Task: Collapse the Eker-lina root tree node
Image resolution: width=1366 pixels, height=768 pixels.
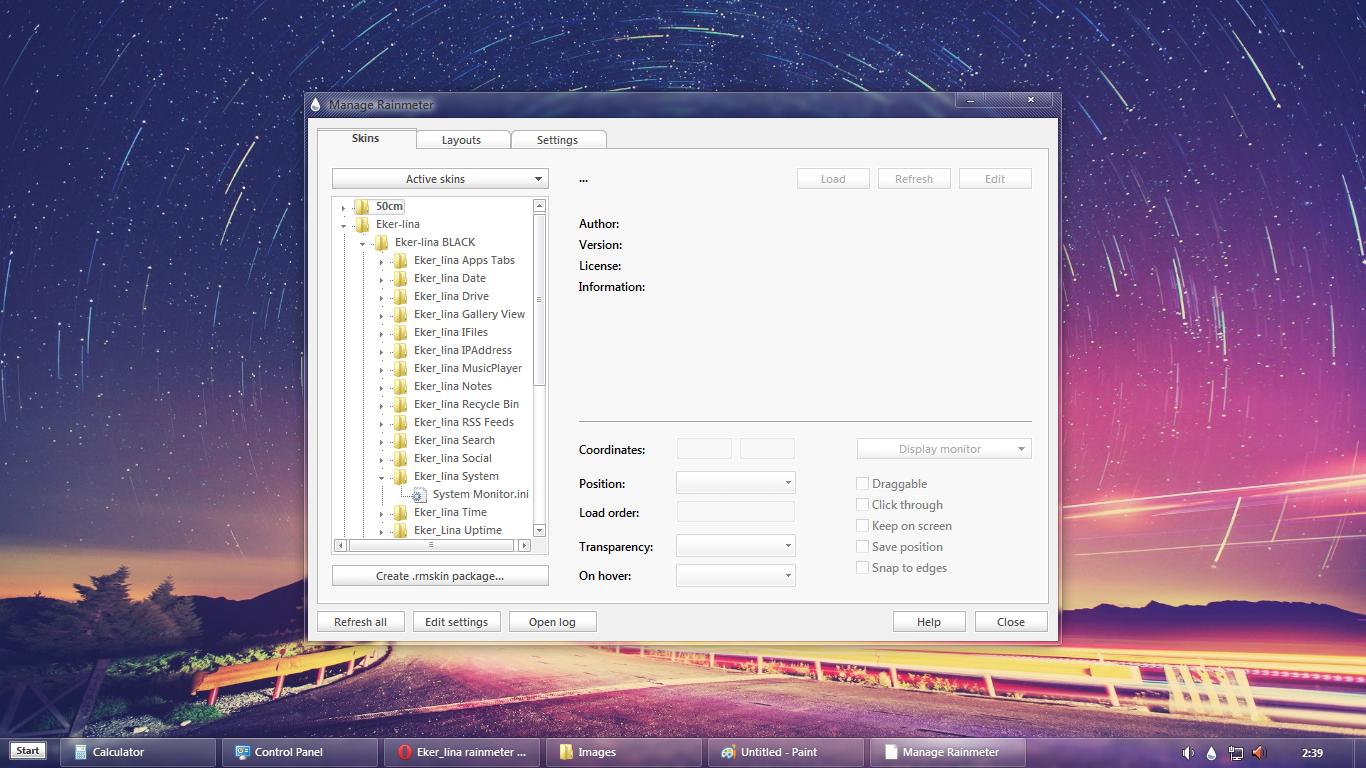Action: 343,226
